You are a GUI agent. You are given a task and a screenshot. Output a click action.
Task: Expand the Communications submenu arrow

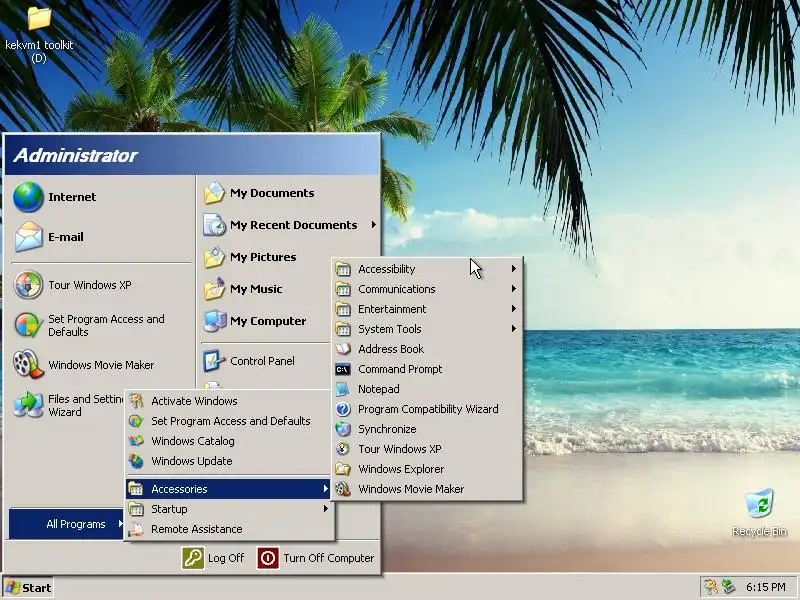[x=514, y=289]
